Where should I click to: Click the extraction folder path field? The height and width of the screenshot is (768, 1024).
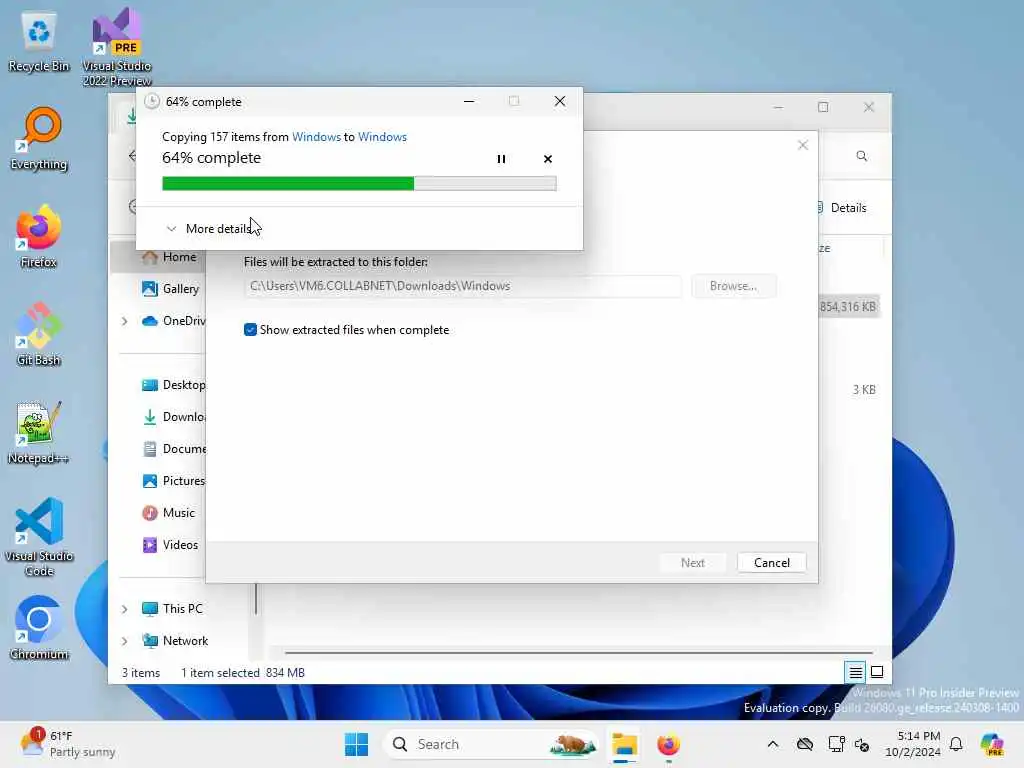[x=463, y=286]
